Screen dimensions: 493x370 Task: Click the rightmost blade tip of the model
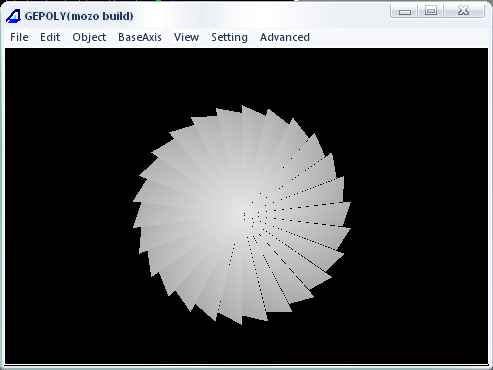[x=349, y=229]
